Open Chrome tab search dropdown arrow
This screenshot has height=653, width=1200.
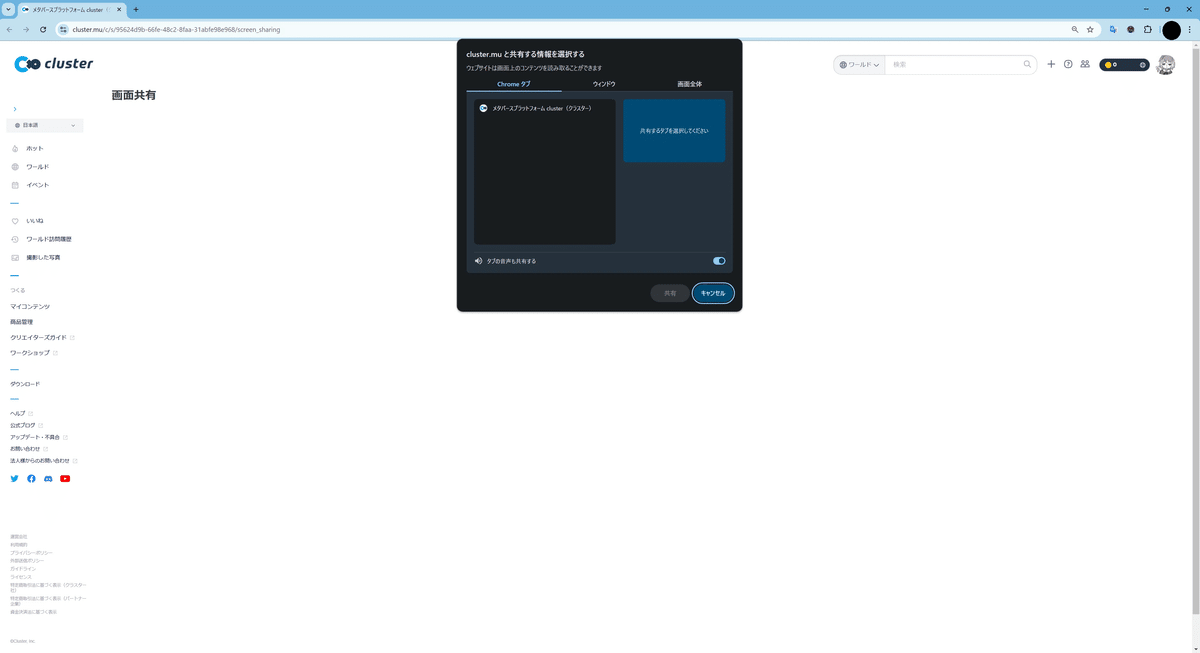click(8, 9)
